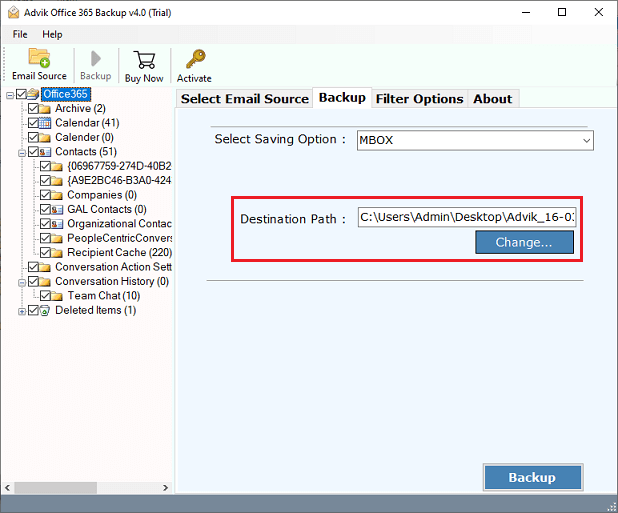This screenshot has height=513, width=618.
Task: Maximize the Advik window
Action: [562, 12]
